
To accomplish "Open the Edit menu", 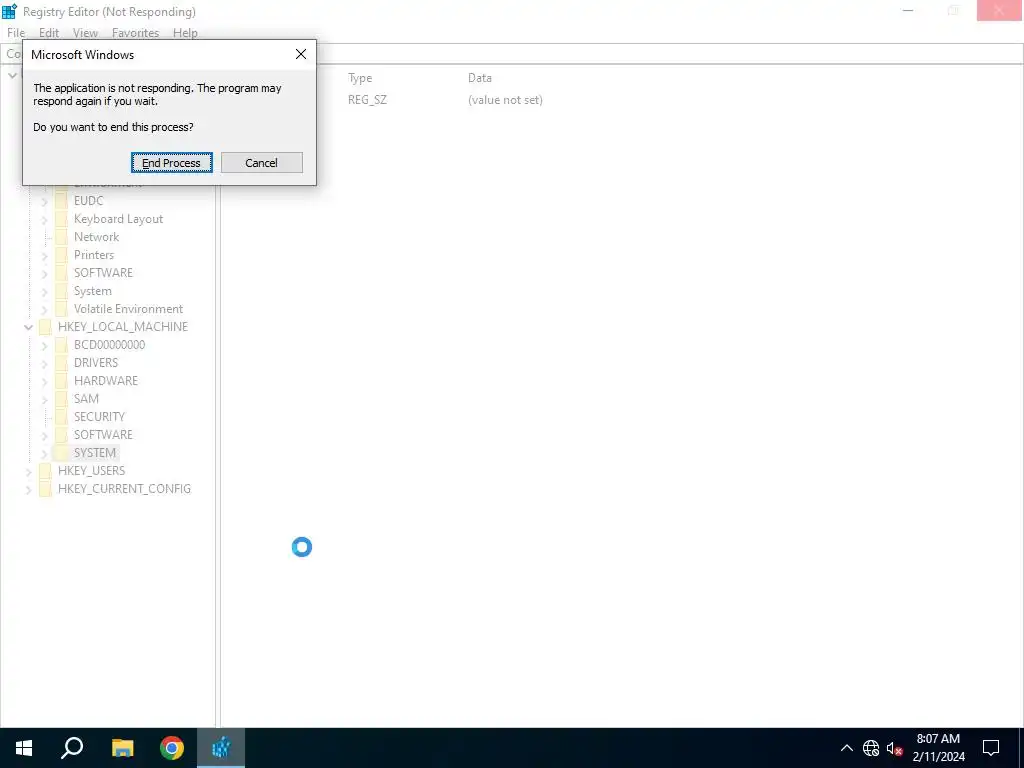I will click(48, 33).
